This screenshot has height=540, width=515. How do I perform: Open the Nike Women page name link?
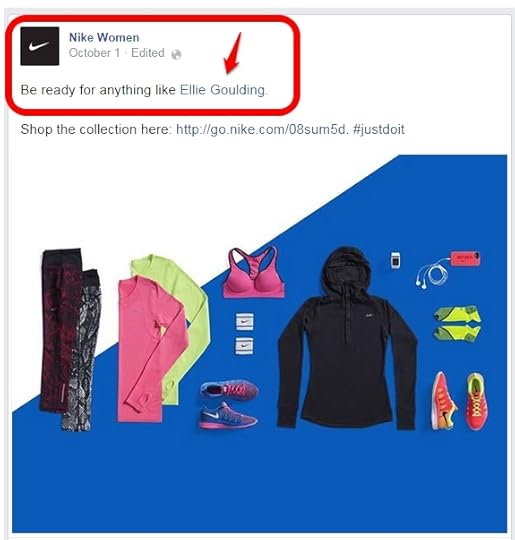(x=104, y=37)
